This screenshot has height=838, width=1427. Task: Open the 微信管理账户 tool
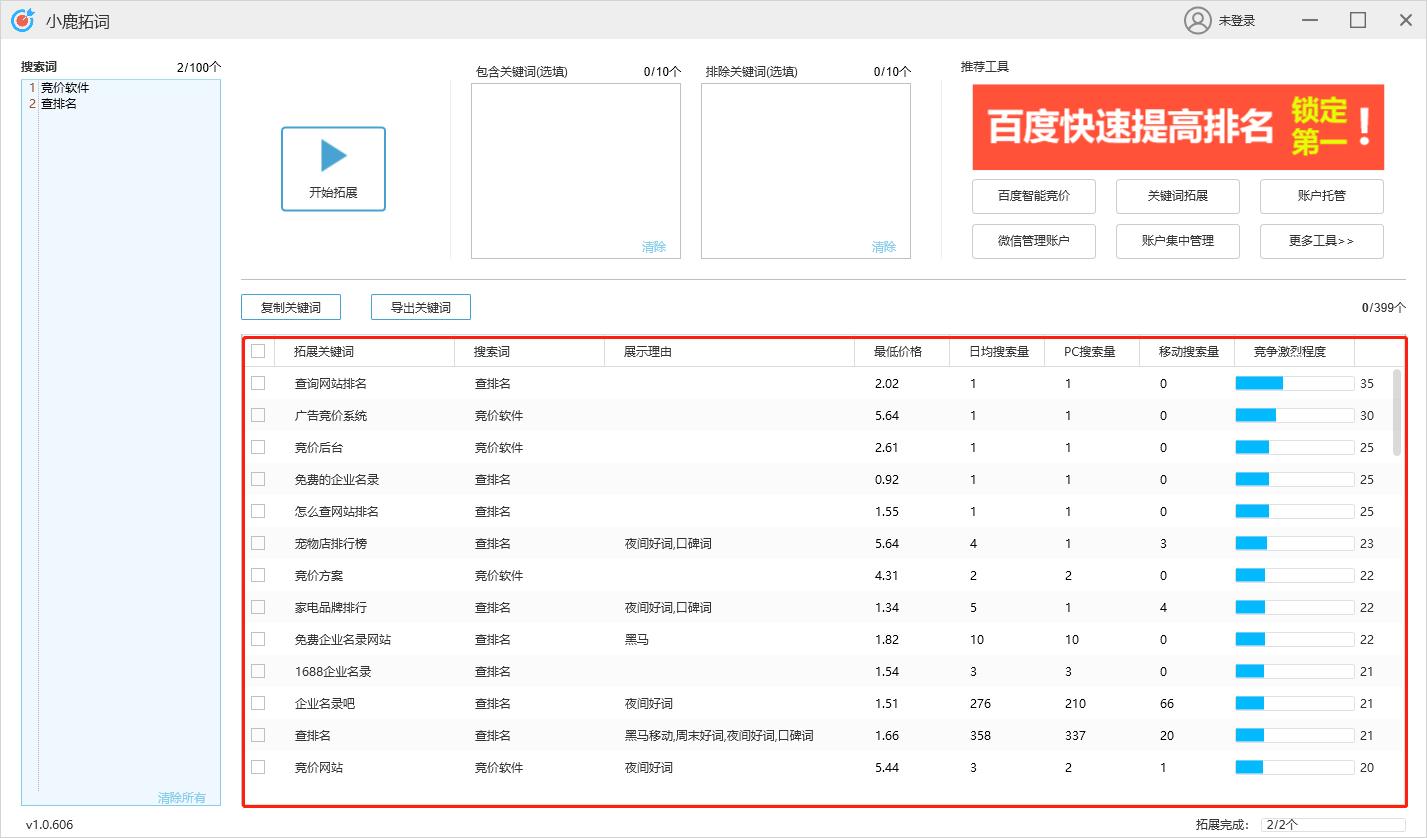point(1034,241)
